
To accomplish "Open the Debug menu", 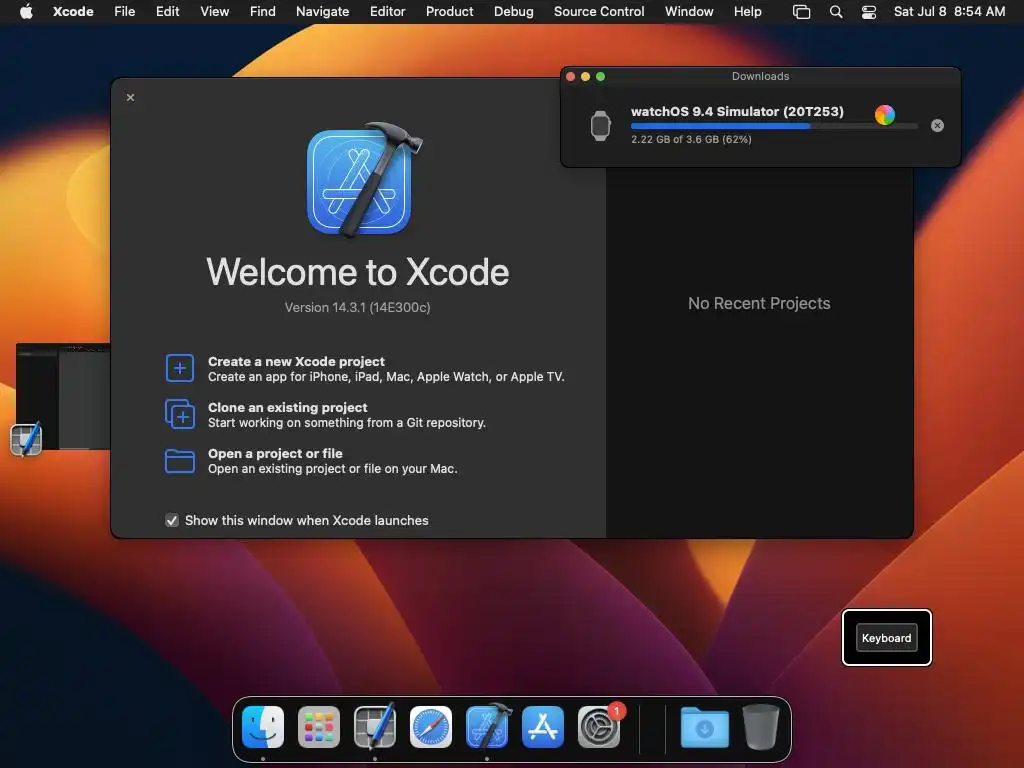I will [x=513, y=11].
